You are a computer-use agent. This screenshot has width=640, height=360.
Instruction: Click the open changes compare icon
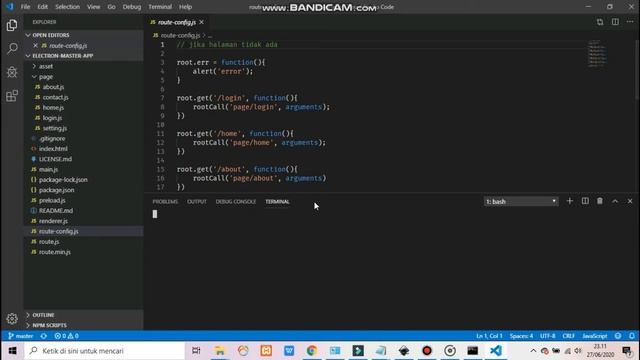(x=600, y=22)
